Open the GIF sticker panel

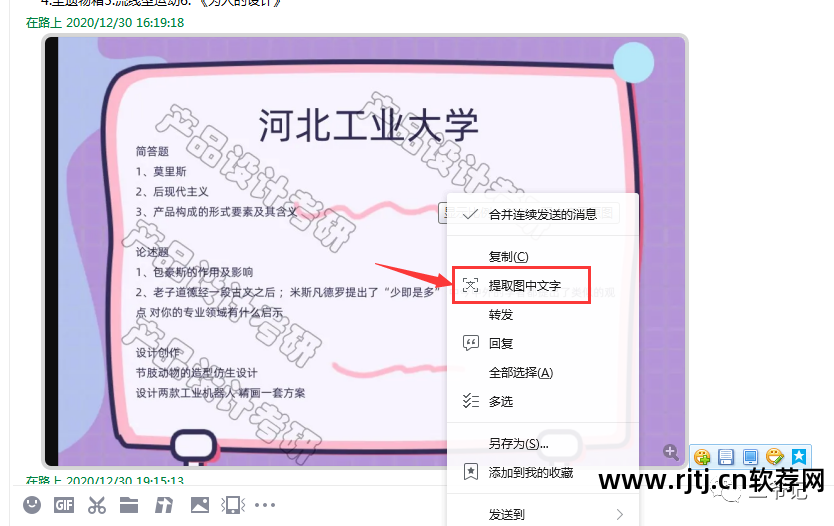(64, 505)
